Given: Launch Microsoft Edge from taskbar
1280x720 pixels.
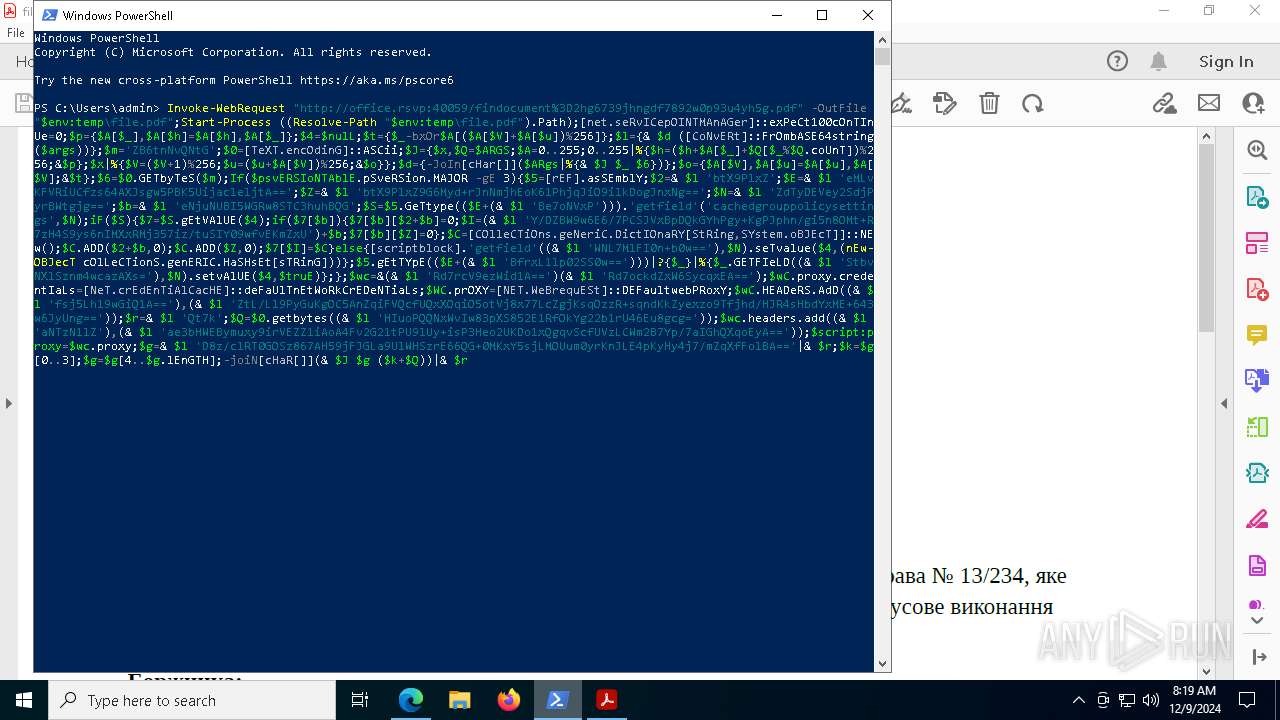Looking at the screenshot, I should click(411, 700).
